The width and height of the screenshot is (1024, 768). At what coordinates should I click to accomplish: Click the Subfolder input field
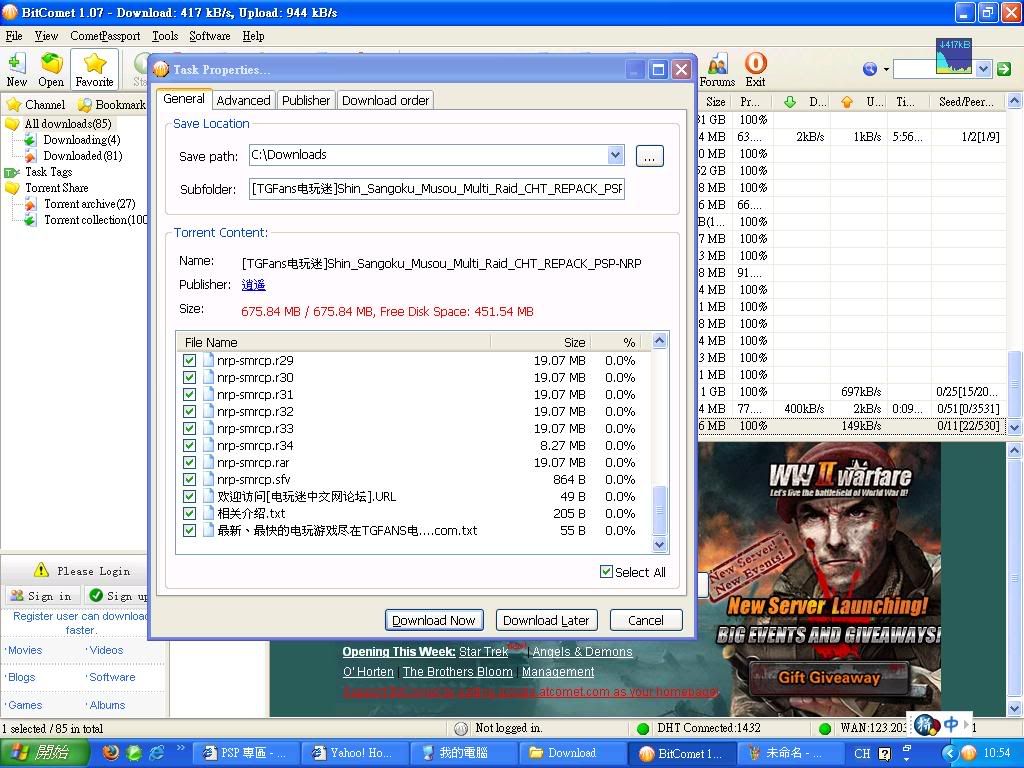coord(437,189)
